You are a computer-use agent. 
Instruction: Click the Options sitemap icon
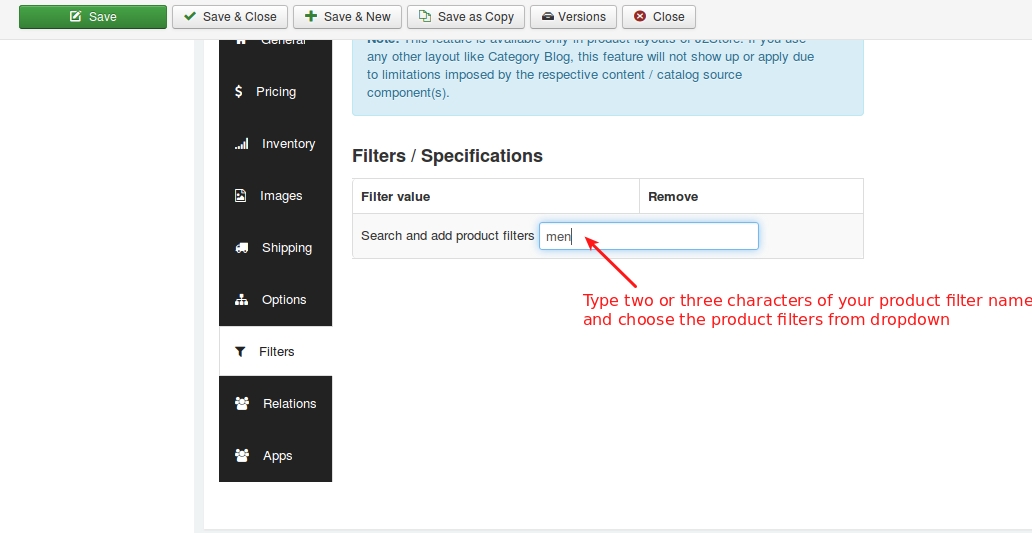point(241,300)
